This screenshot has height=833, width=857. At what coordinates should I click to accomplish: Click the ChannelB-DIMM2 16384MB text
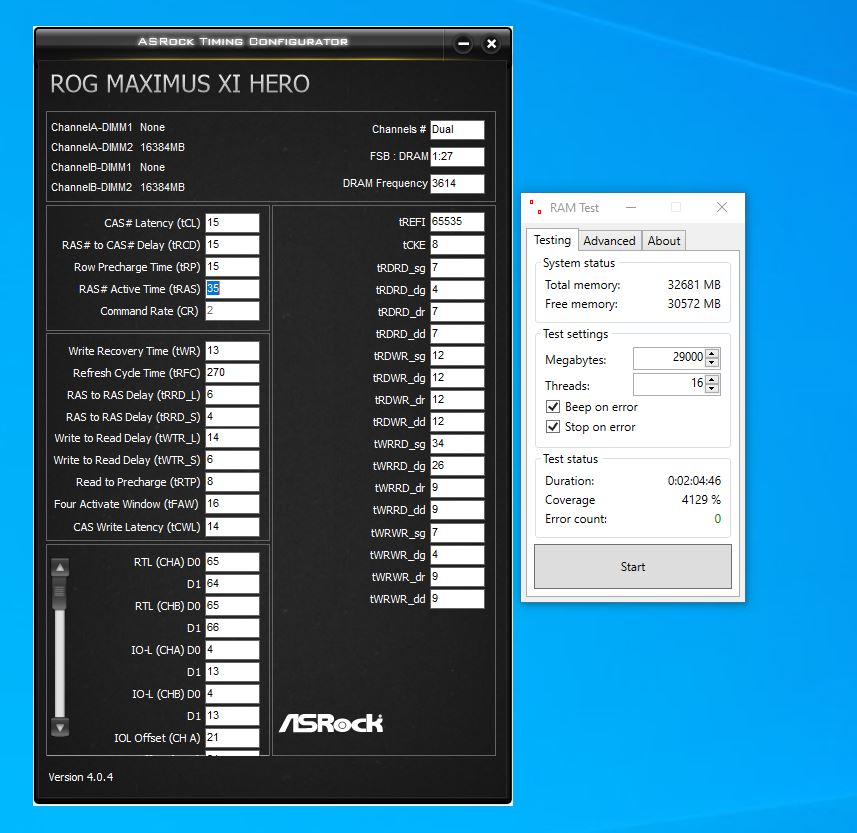click(x=118, y=187)
